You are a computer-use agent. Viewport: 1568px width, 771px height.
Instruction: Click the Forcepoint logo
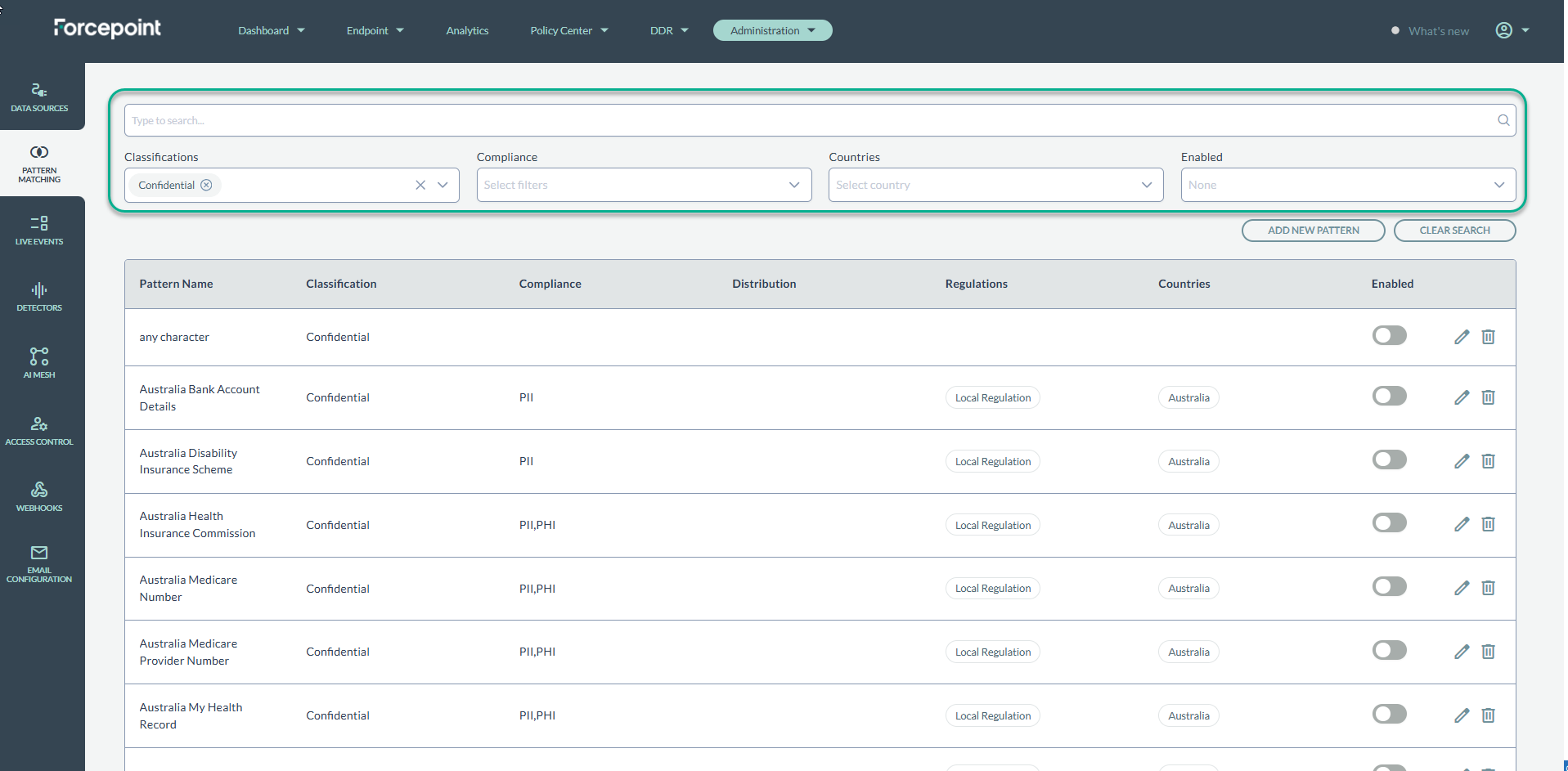coord(107,28)
